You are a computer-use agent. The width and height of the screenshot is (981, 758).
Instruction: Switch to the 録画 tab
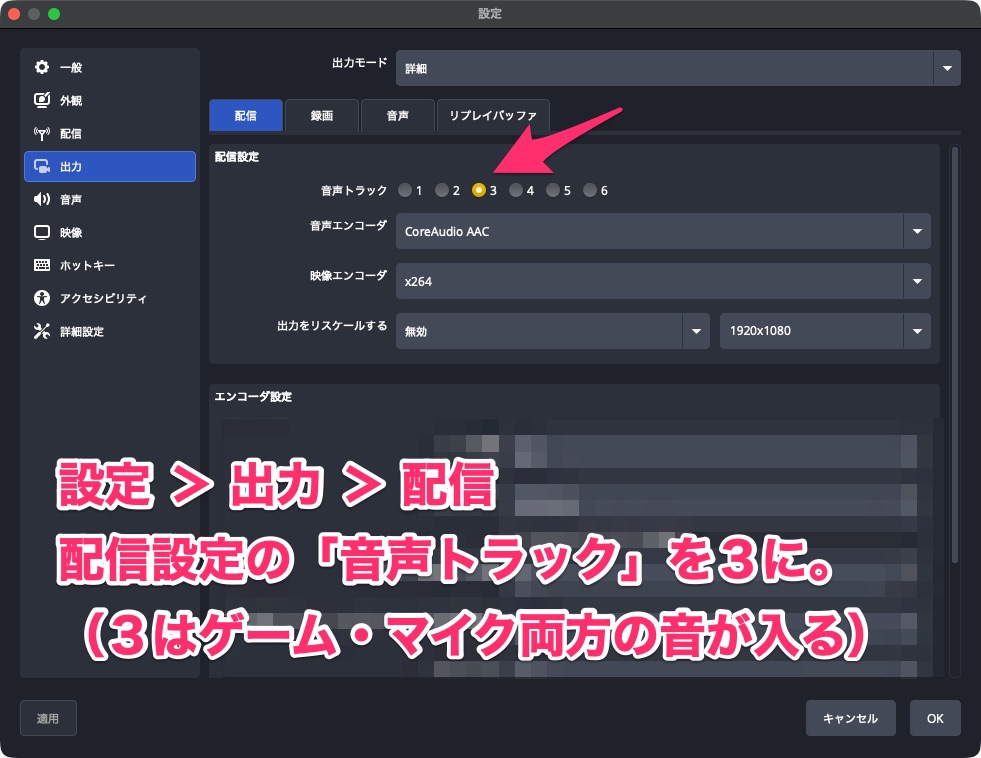tap(322, 116)
